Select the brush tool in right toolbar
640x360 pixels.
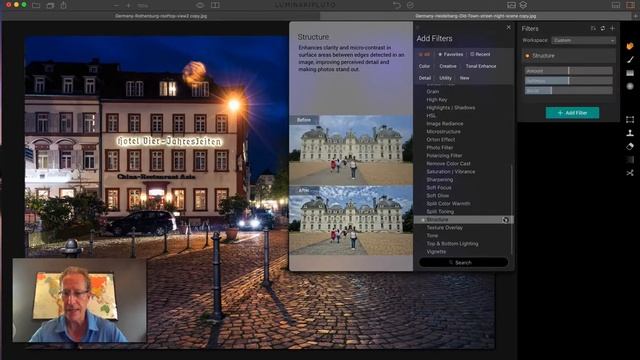pos(630,60)
